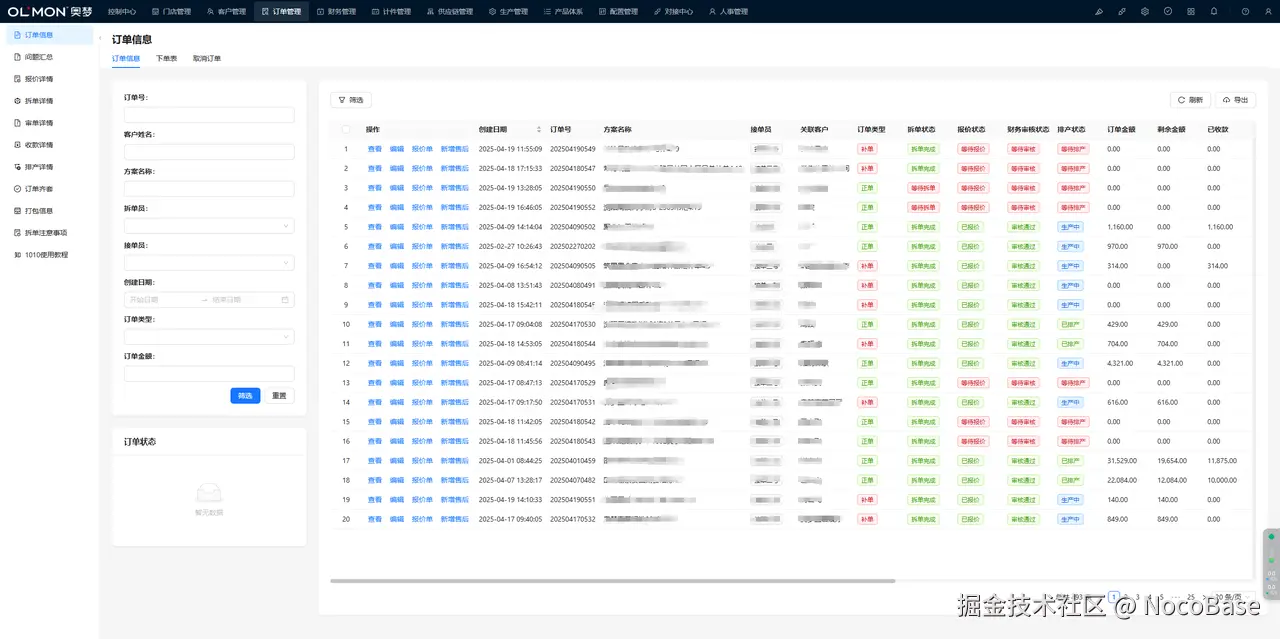Open 产品体系 in the top menu

[563, 11]
